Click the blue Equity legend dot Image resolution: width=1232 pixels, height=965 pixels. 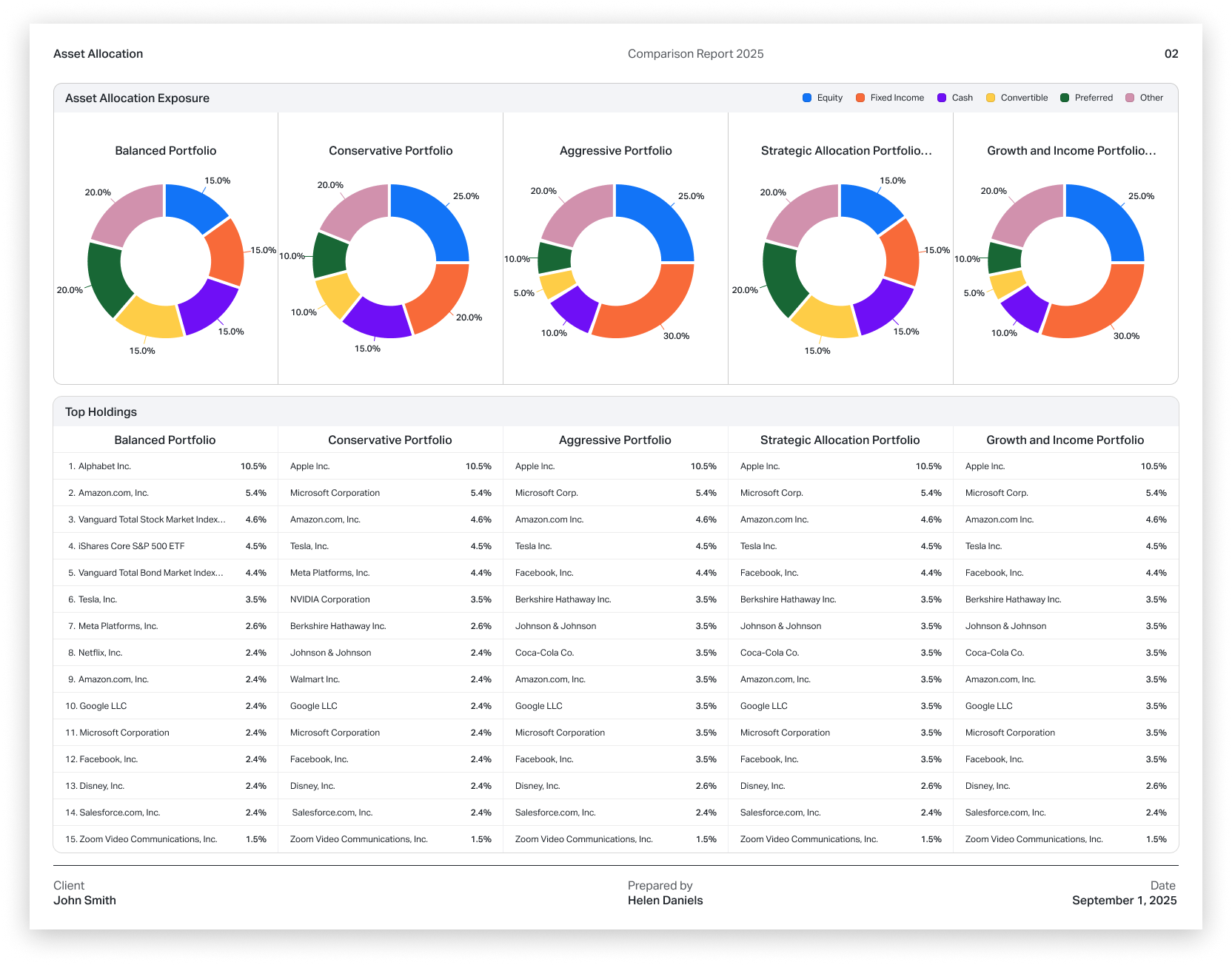pos(807,98)
